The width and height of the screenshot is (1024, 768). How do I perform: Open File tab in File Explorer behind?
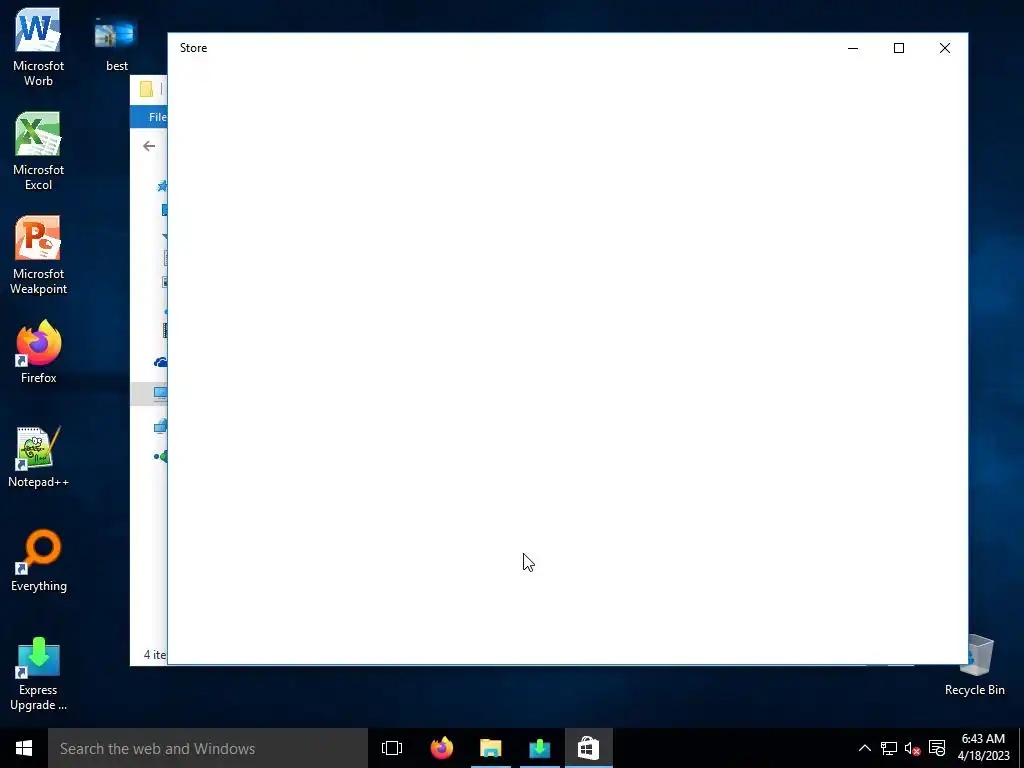coord(150,117)
